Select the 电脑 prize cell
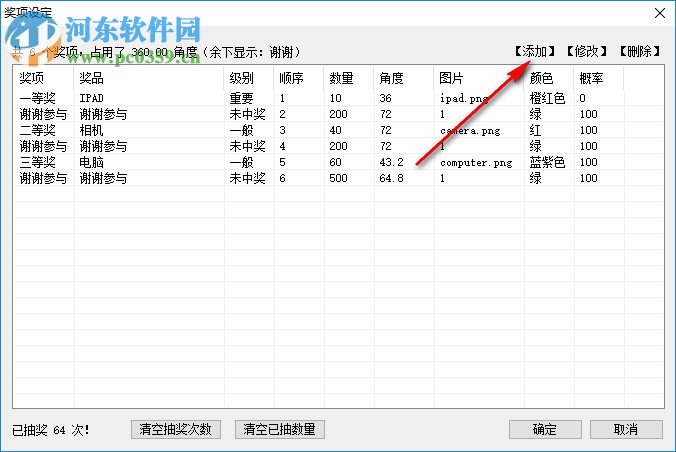Image resolution: width=676 pixels, height=452 pixels. 91,162
